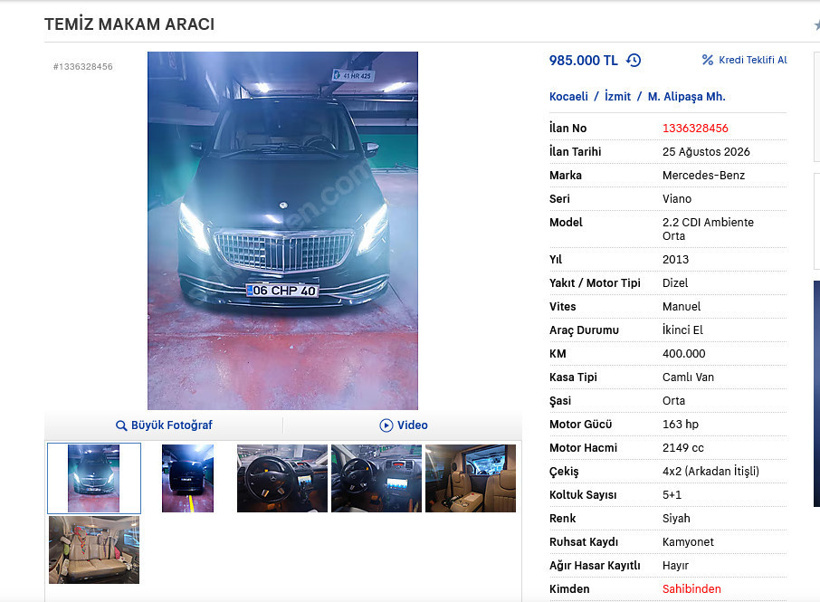The height and width of the screenshot is (602, 820).
Task: Click the 2.2 CDI Ambiente Orta model value
Action: (708, 229)
